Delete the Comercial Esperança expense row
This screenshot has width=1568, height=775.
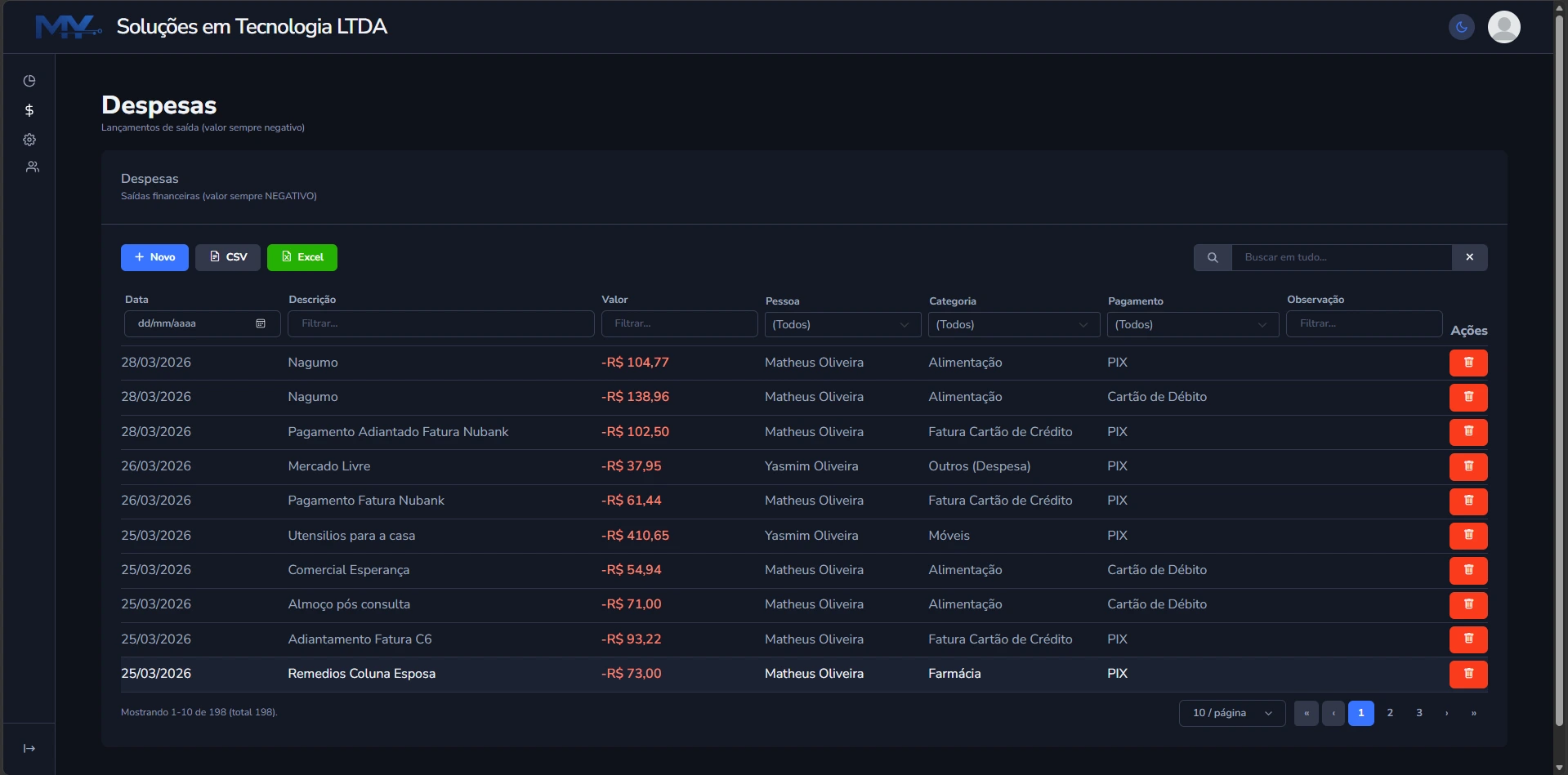[1468, 570]
